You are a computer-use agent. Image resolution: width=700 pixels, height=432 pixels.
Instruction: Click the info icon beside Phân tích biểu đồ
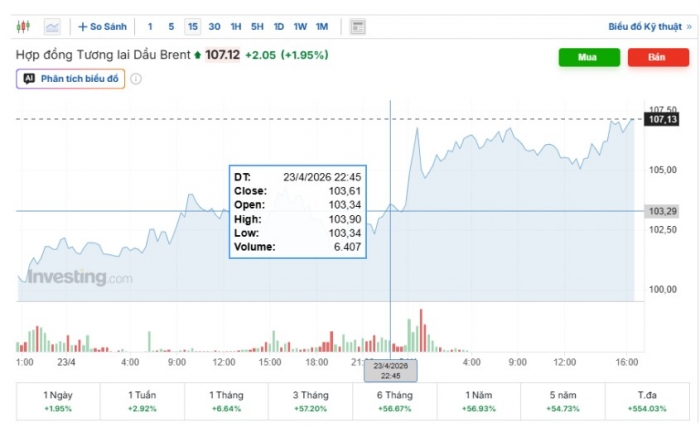pos(136,79)
